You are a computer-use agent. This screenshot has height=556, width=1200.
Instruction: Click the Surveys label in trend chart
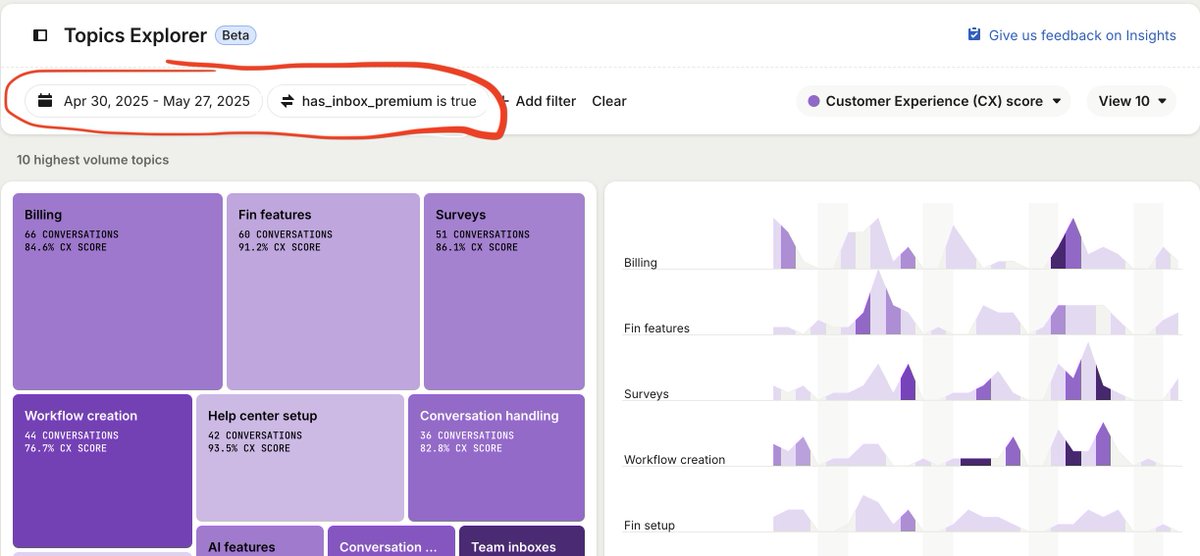(x=646, y=394)
